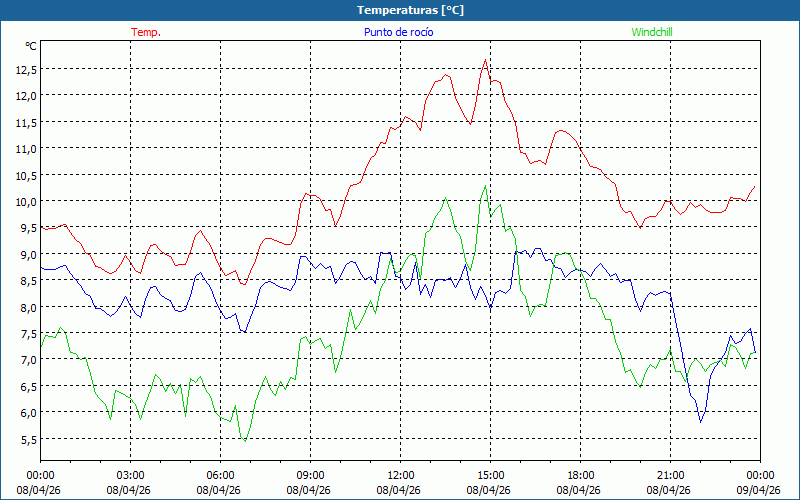This screenshot has width=800, height=500.
Task: Click the blue dew point line's lowest dip
Action: tap(700, 422)
